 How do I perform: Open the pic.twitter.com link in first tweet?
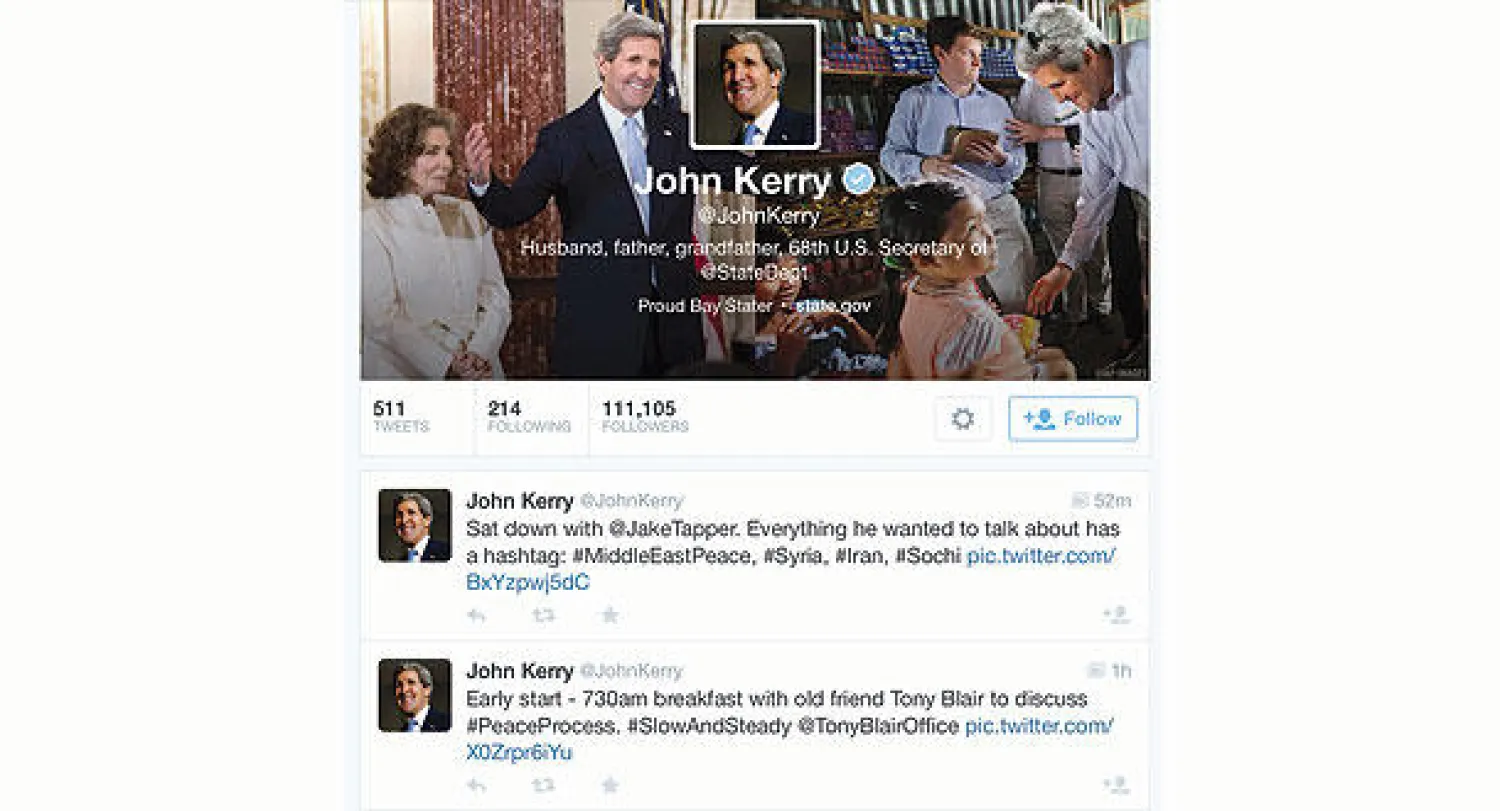[x=790, y=569]
